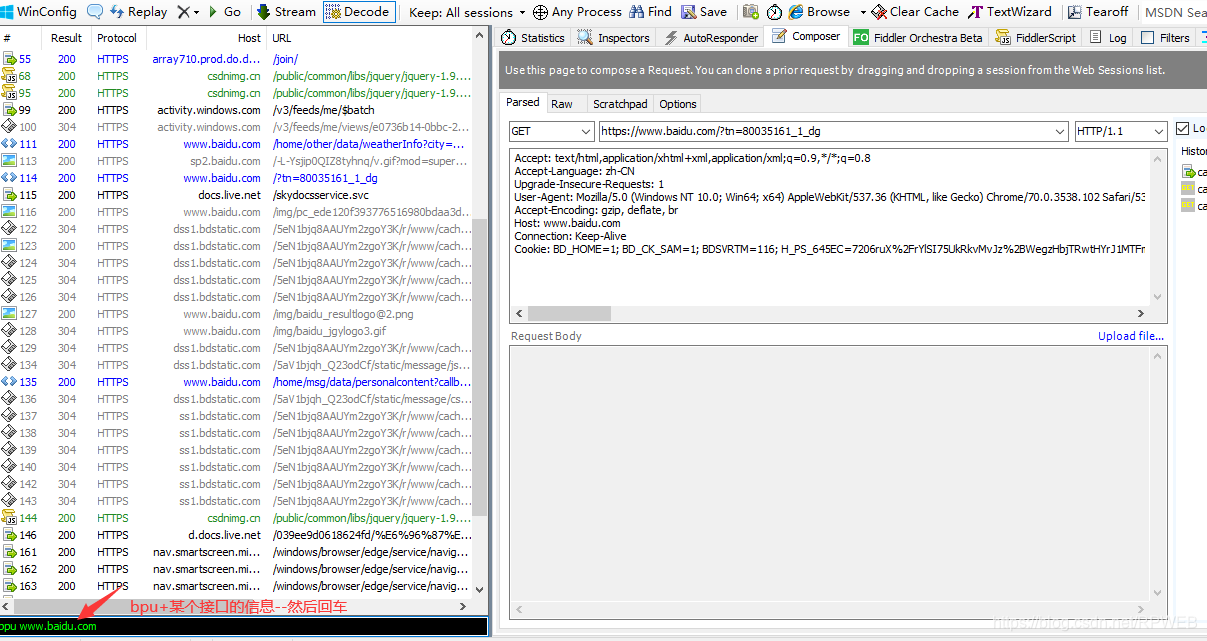Select session 161 nav.smartscreen row

click(x=236, y=552)
